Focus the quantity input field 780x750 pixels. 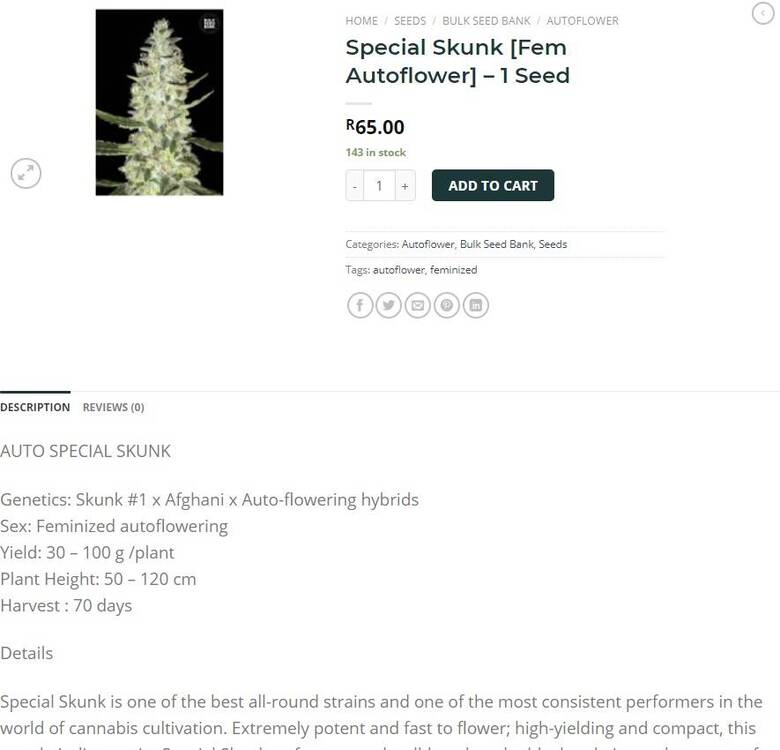pyautogui.click(x=380, y=186)
